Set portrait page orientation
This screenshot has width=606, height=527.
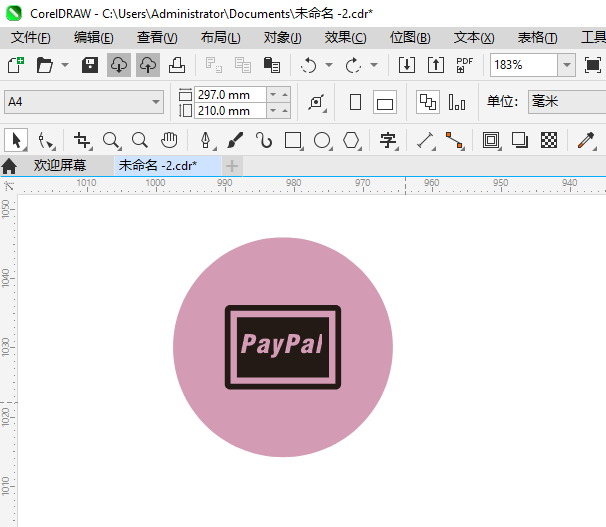point(355,102)
